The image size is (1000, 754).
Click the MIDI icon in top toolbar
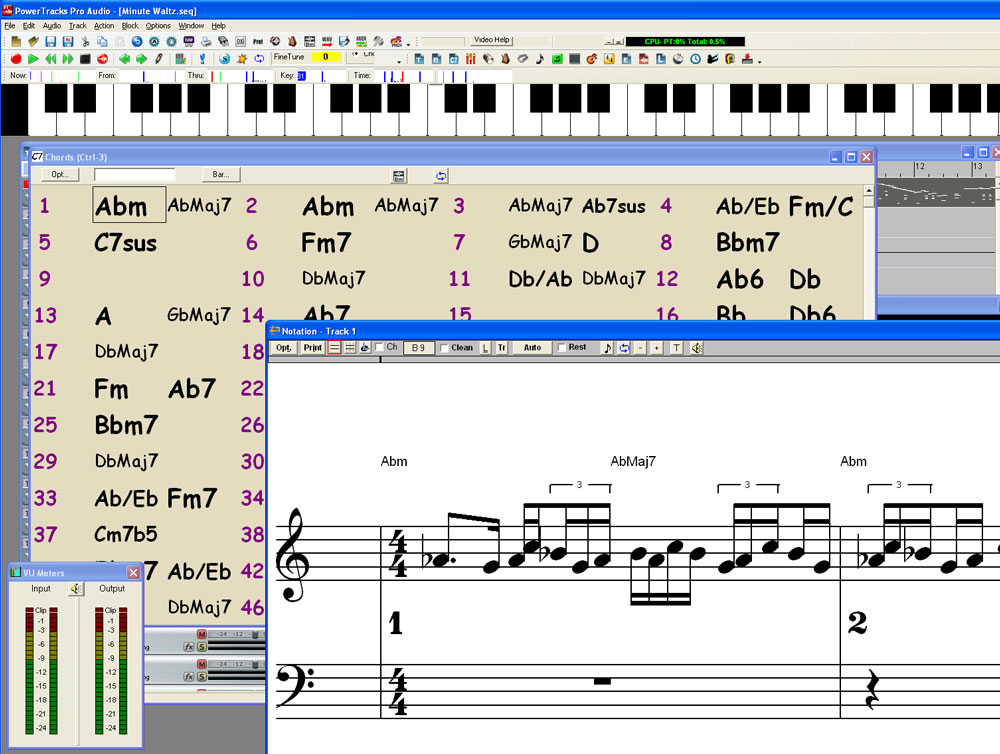coord(361,41)
